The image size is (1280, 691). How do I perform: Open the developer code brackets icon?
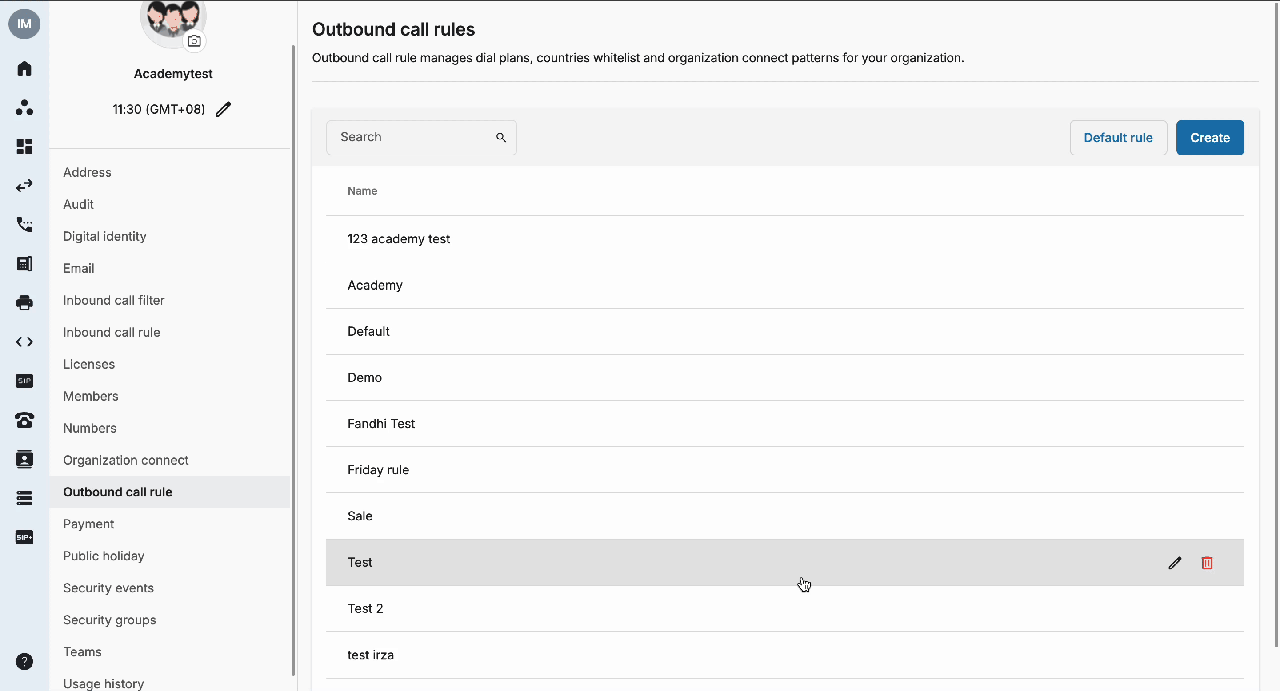pyautogui.click(x=24, y=342)
